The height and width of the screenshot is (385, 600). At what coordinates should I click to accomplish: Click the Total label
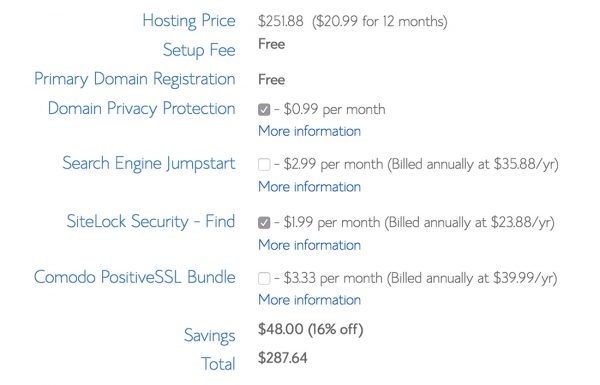click(218, 364)
